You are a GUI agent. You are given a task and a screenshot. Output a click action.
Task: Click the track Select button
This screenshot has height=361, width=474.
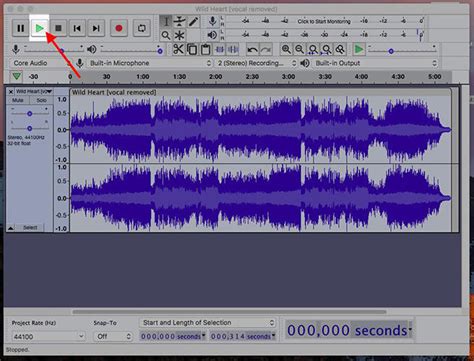pyautogui.click(x=30, y=228)
